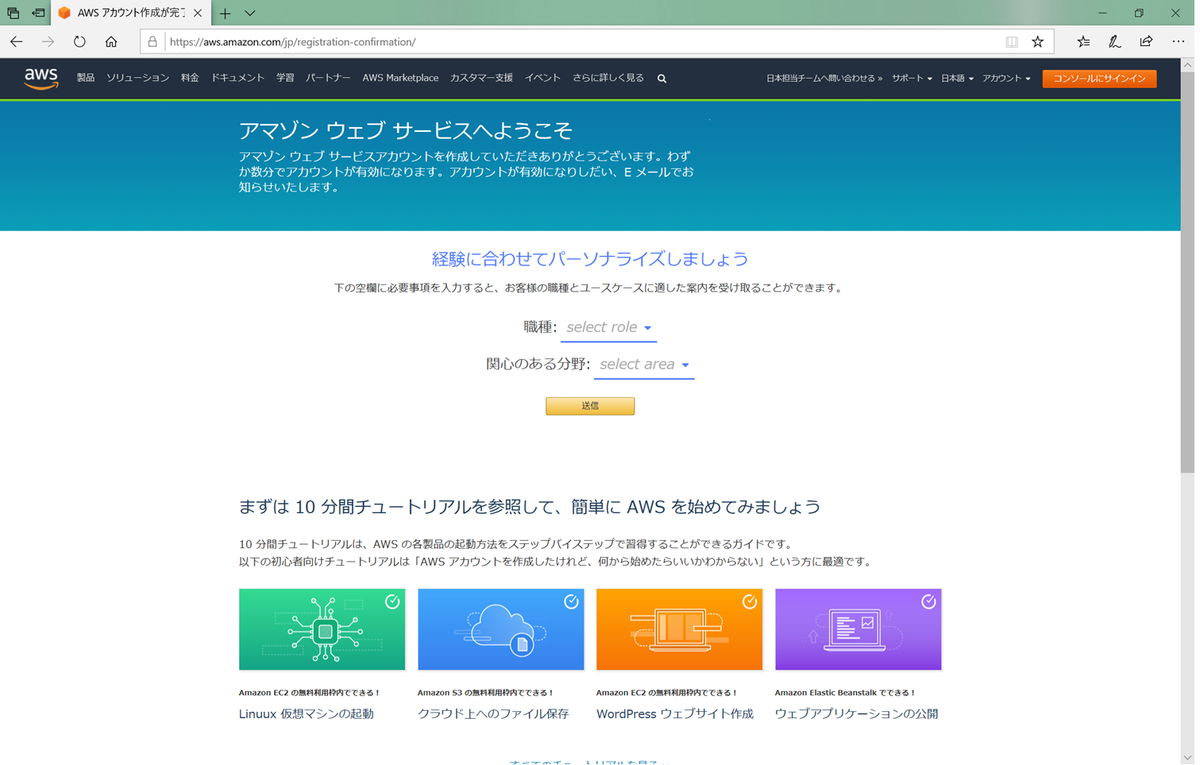Click the purple Elastic Beanstalk tutorial thumbnail

[858, 629]
